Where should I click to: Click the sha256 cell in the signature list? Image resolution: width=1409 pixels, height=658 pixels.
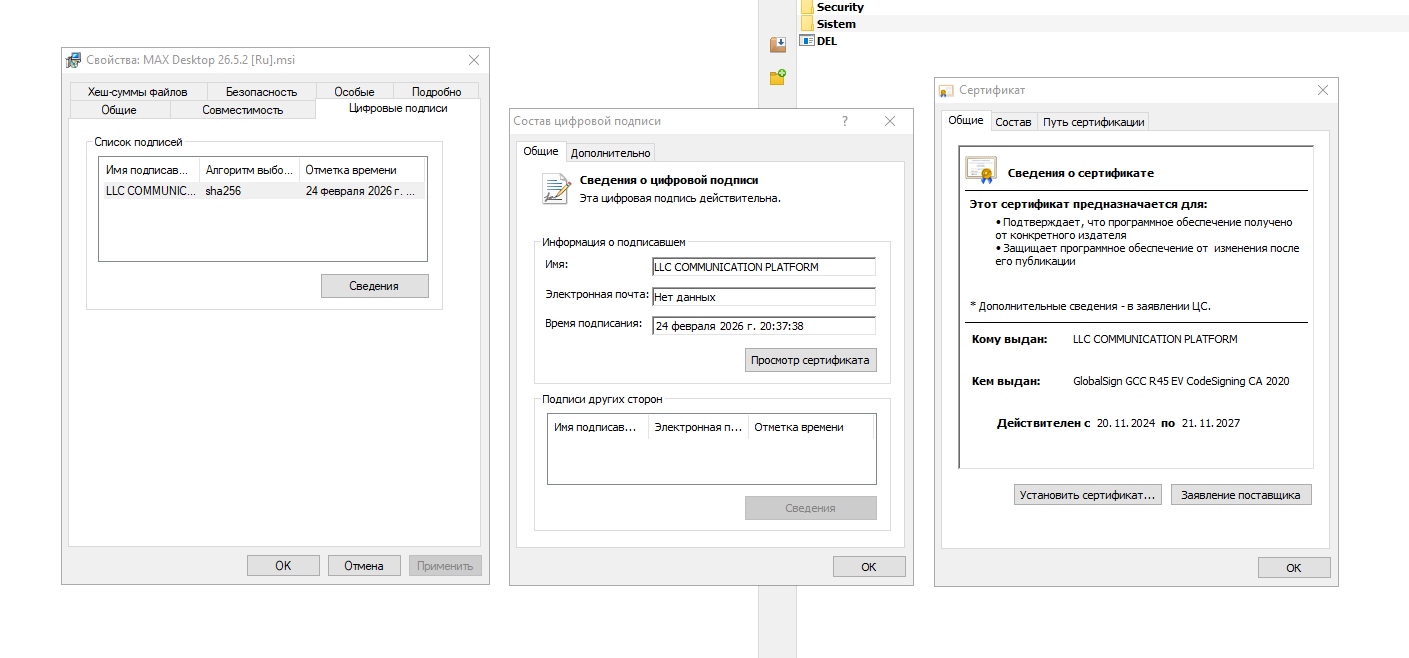click(x=223, y=190)
